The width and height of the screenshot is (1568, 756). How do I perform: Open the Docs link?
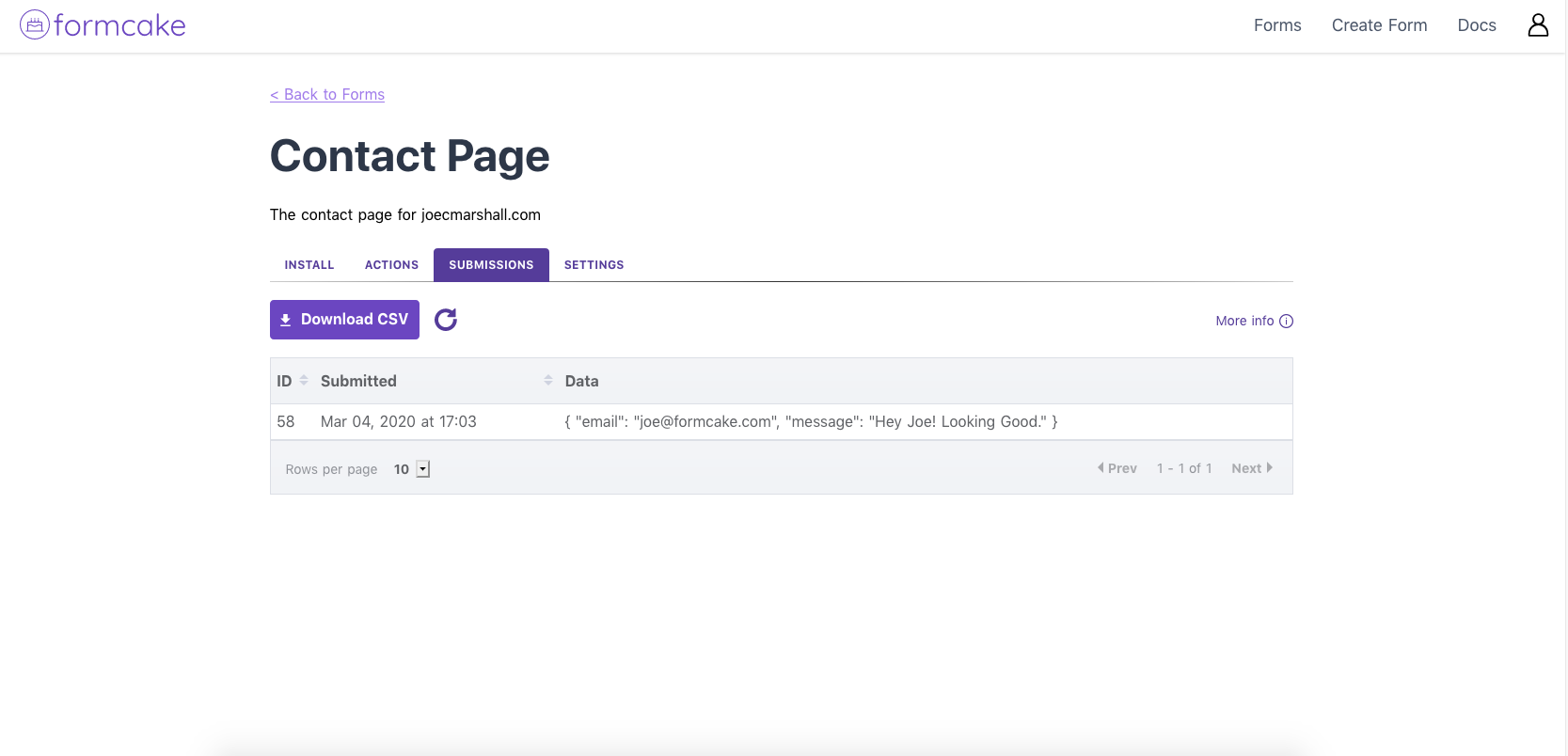[1477, 25]
